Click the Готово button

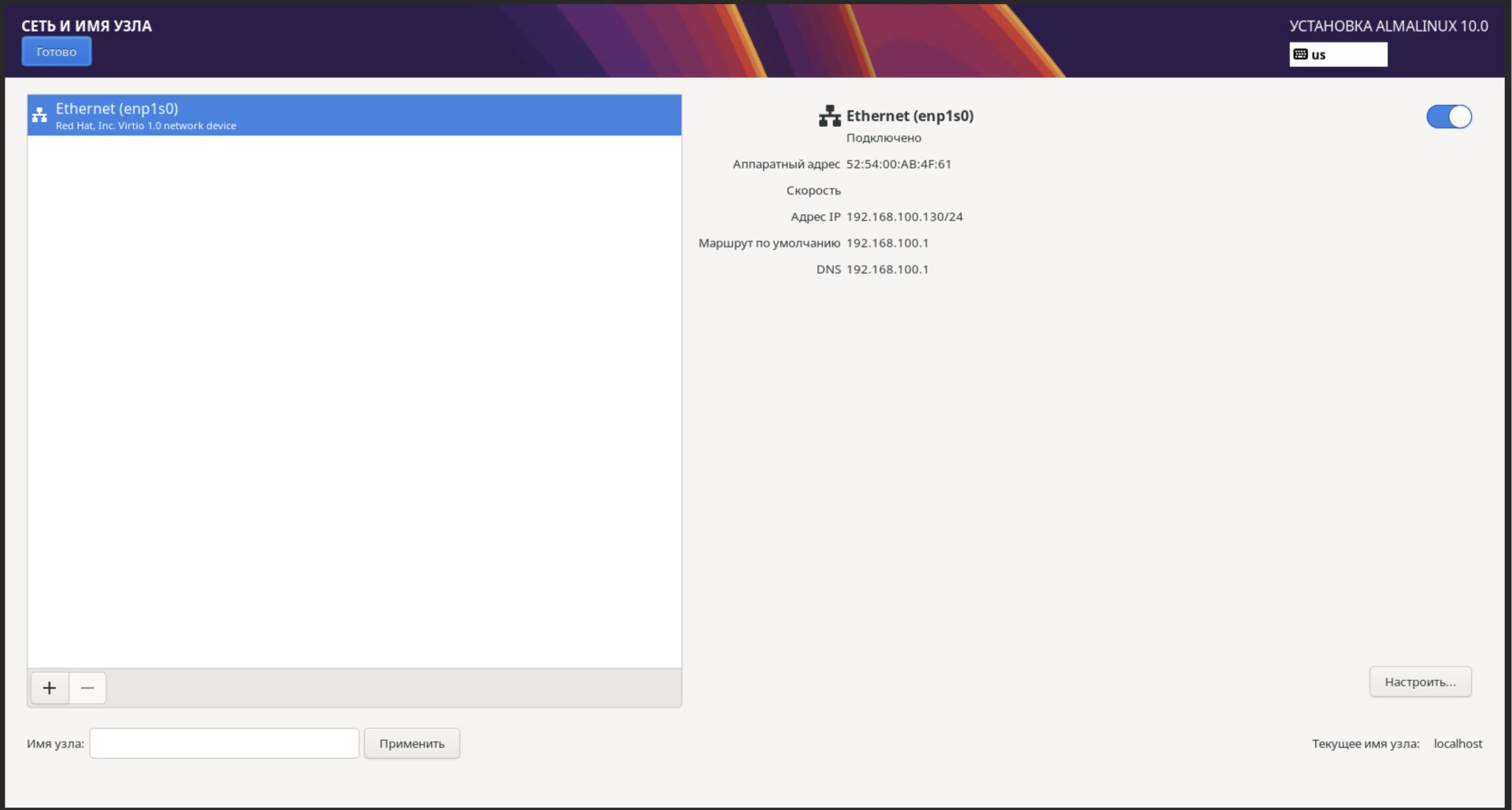(56, 52)
